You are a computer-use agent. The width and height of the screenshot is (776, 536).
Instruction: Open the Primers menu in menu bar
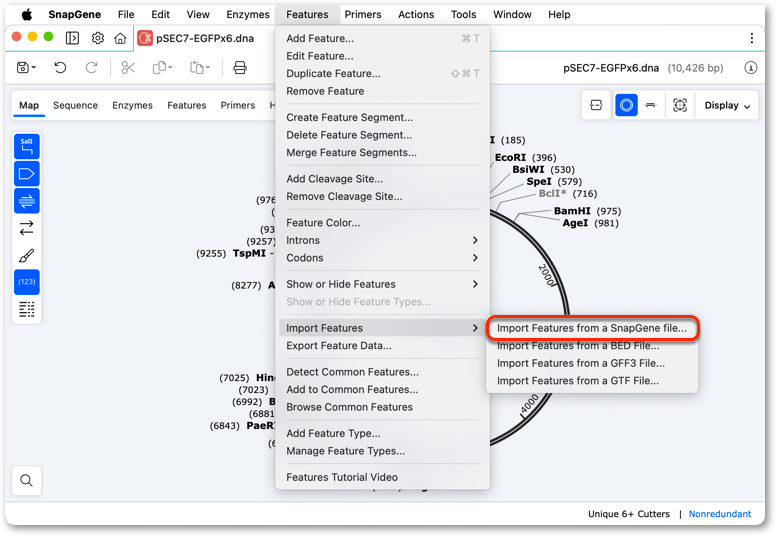coord(363,14)
